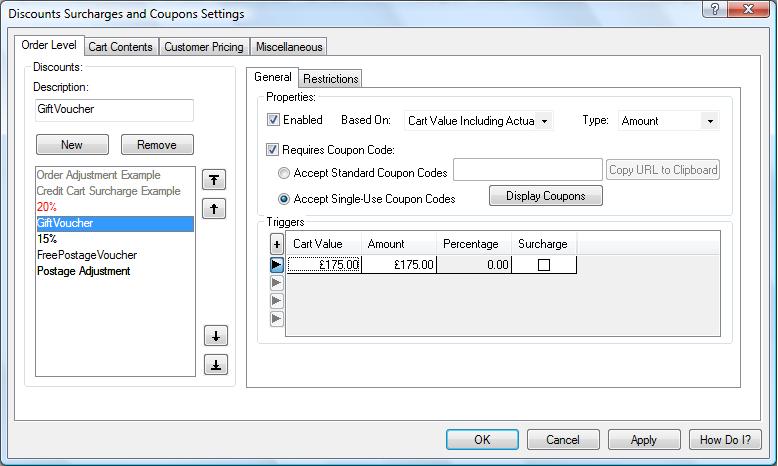Click the help question mark in title bar

tap(714, 10)
